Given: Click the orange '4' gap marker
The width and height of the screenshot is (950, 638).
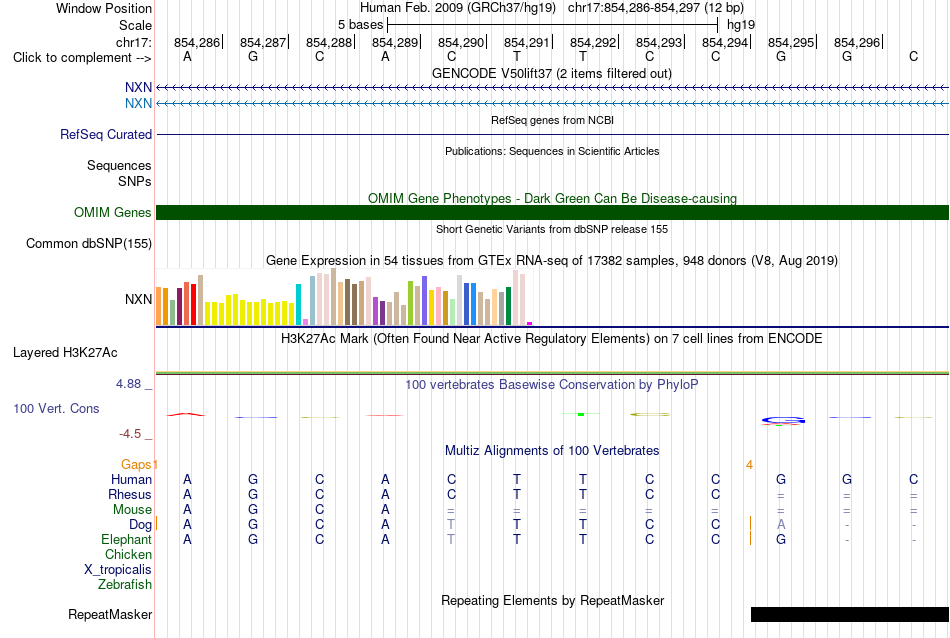Looking at the screenshot, I should (749, 465).
